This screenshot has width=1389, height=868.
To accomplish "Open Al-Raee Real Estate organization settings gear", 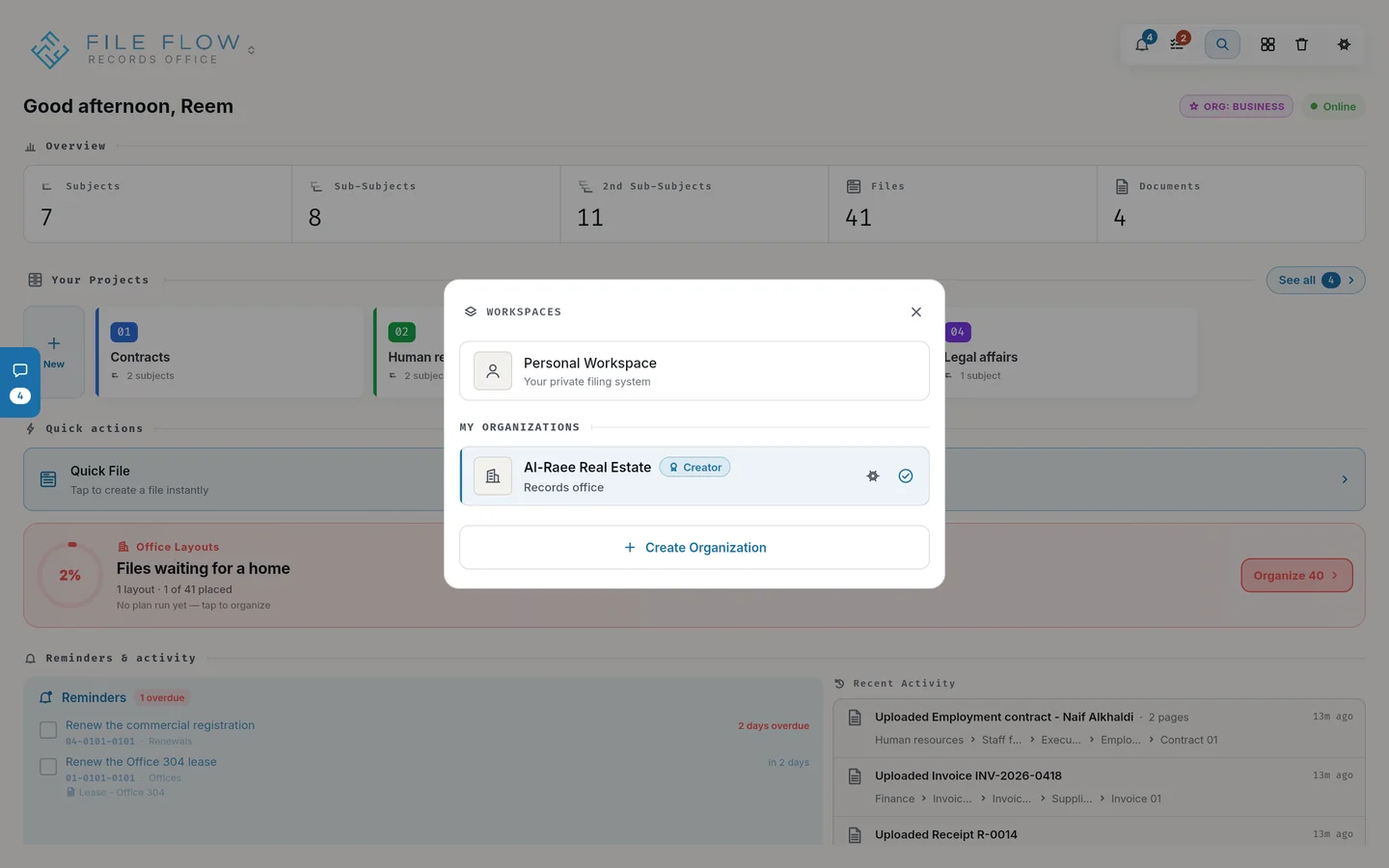I will tap(873, 475).
